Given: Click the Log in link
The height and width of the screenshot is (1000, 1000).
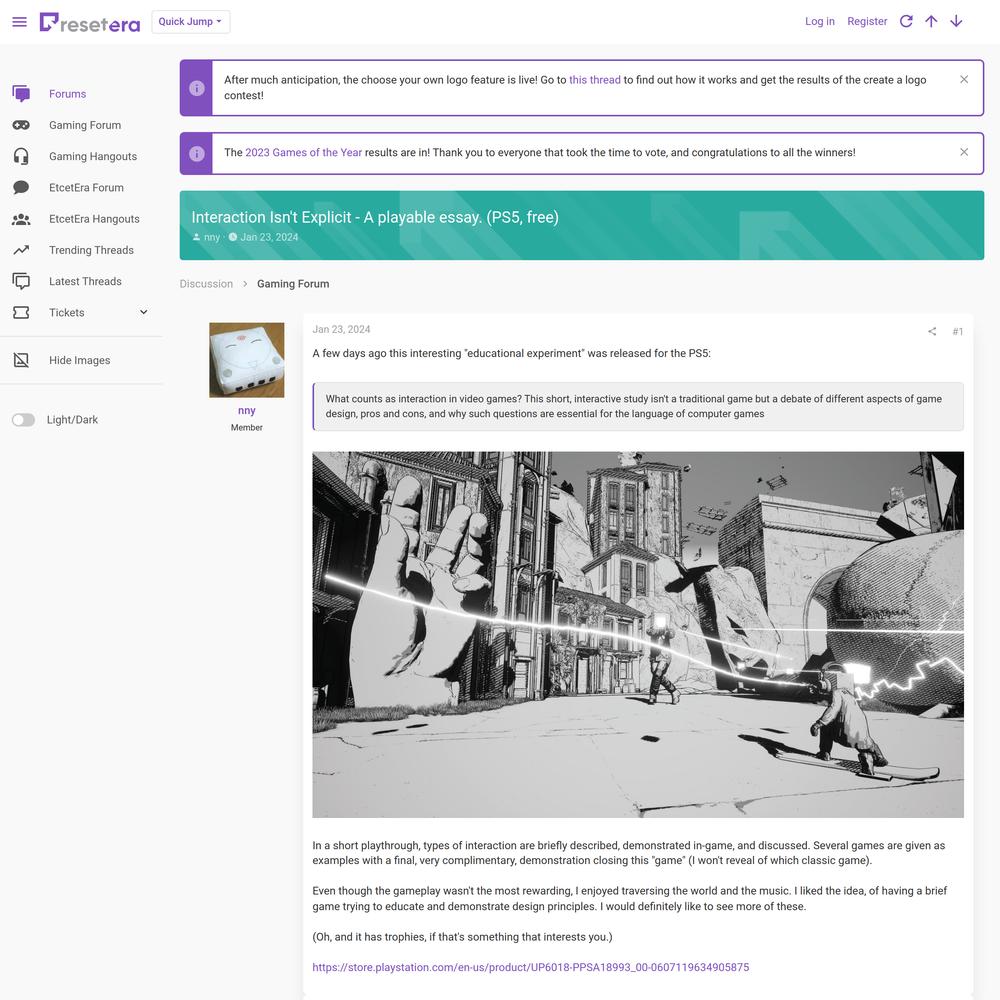Looking at the screenshot, I should click(x=820, y=22).
